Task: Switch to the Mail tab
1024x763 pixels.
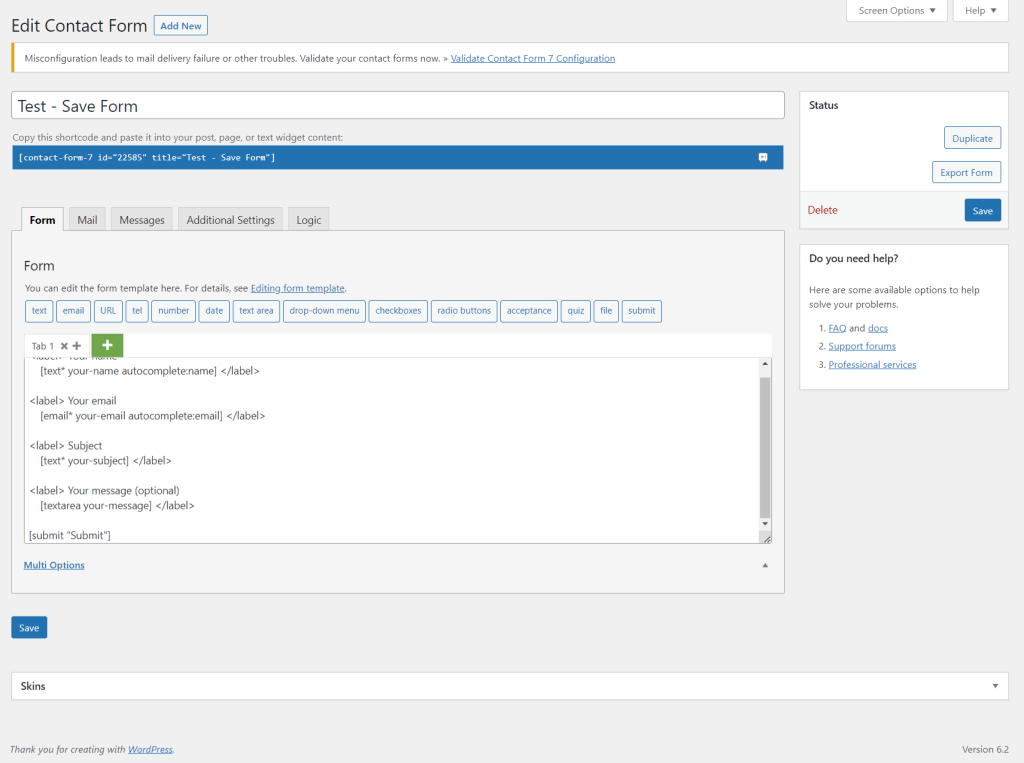Action: pos(87,220)
